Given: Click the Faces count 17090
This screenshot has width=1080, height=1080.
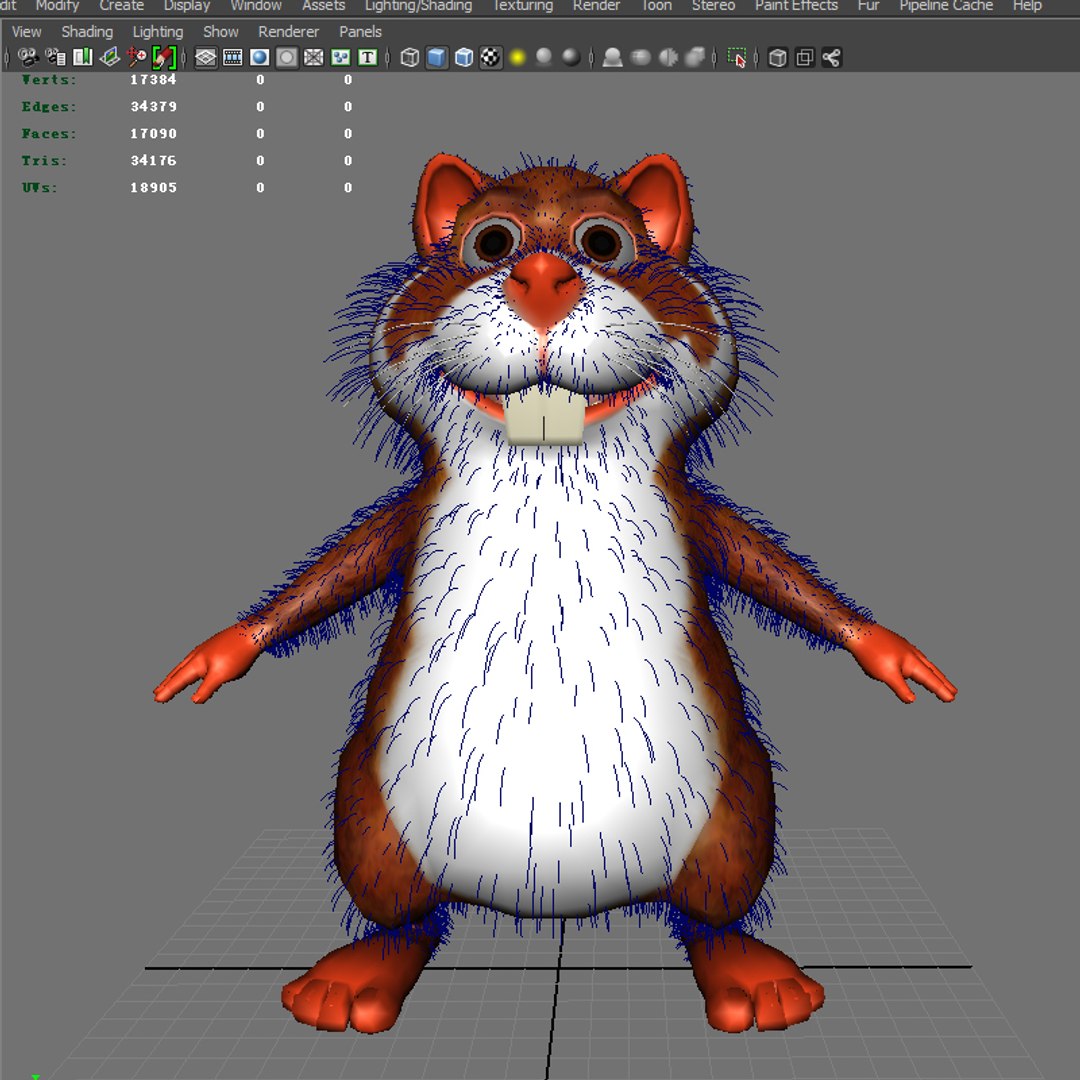Looking at the screenshot, I should point(154,134).
